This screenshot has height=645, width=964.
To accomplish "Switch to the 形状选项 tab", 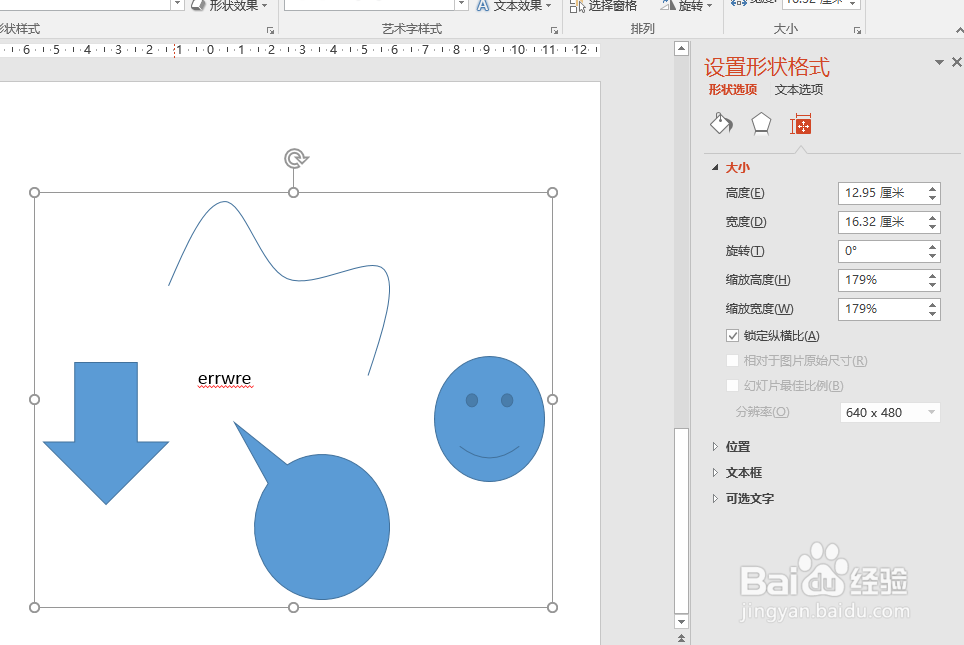I will click(733, 89).
